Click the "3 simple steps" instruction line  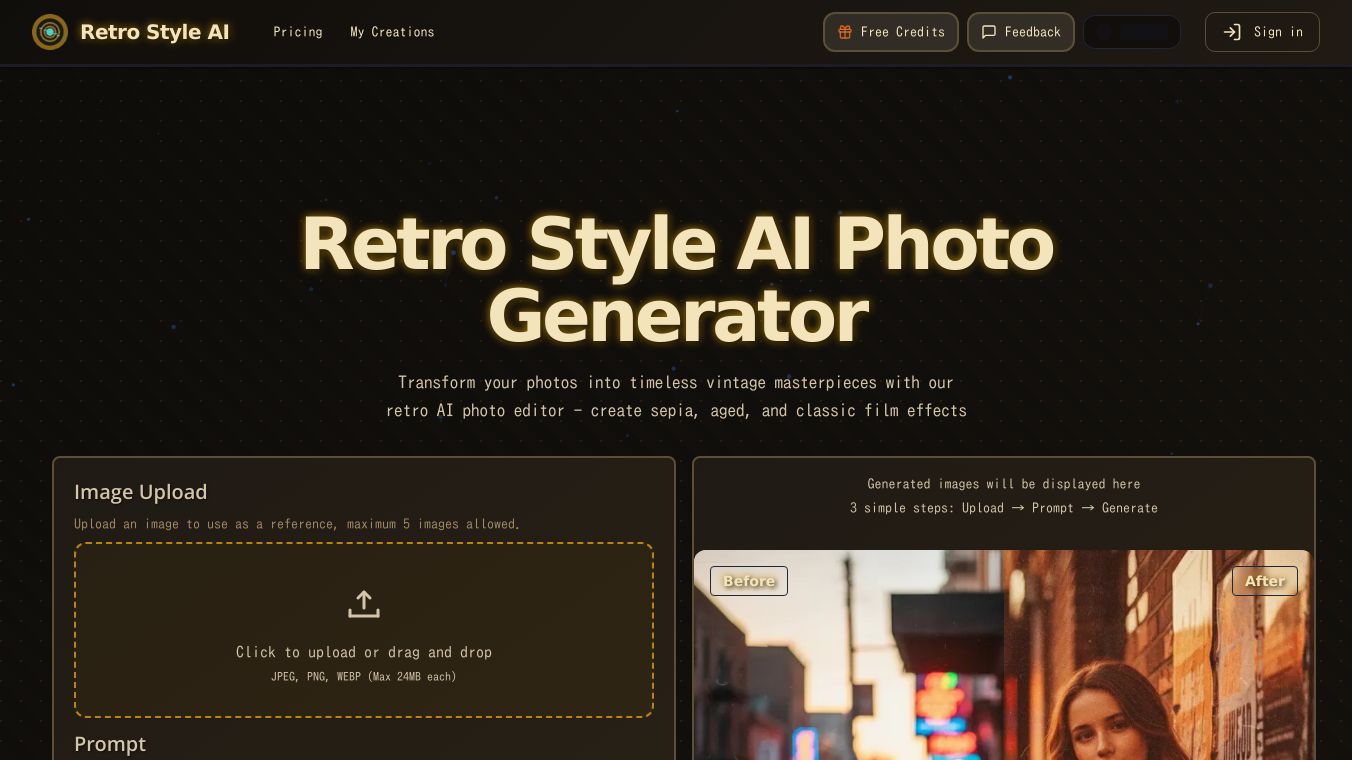pyautogui.click(x=1004, y=508)
